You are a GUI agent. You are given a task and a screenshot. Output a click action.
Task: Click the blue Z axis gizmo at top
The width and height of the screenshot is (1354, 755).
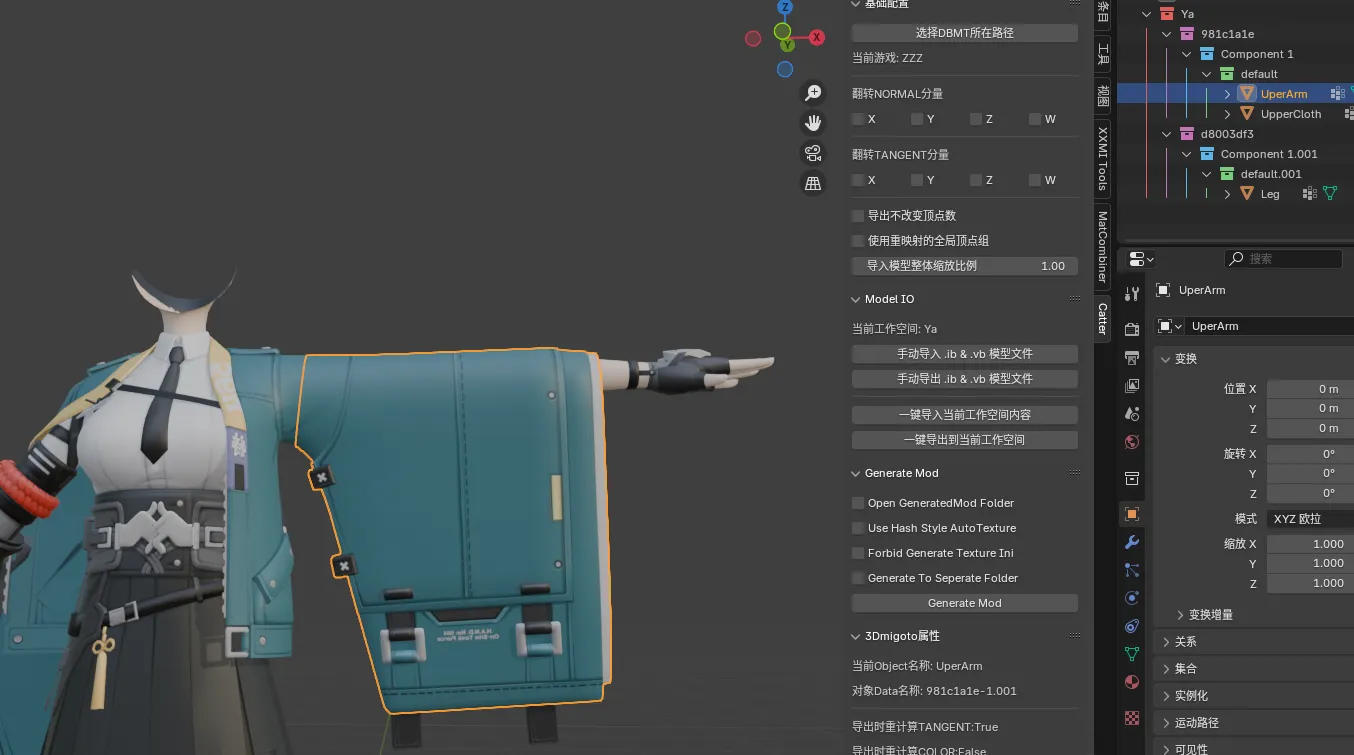786,7
